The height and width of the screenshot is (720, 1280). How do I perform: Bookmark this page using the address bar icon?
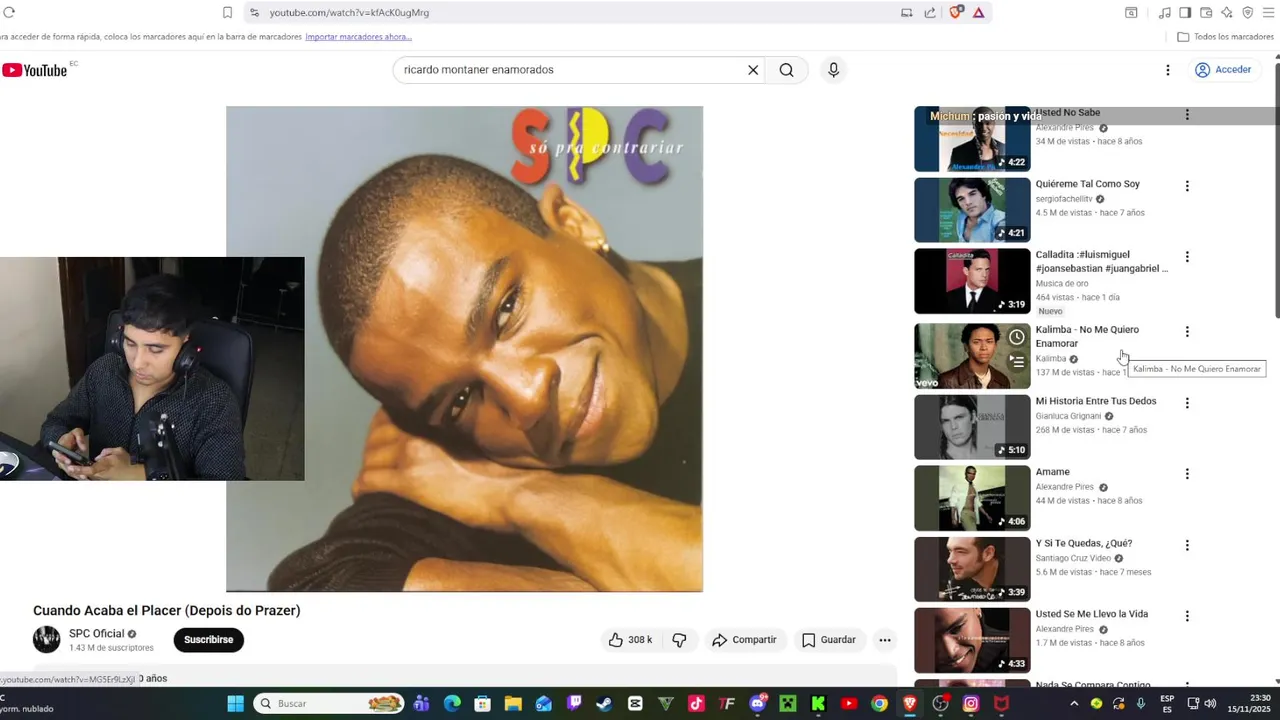(227, 12)
